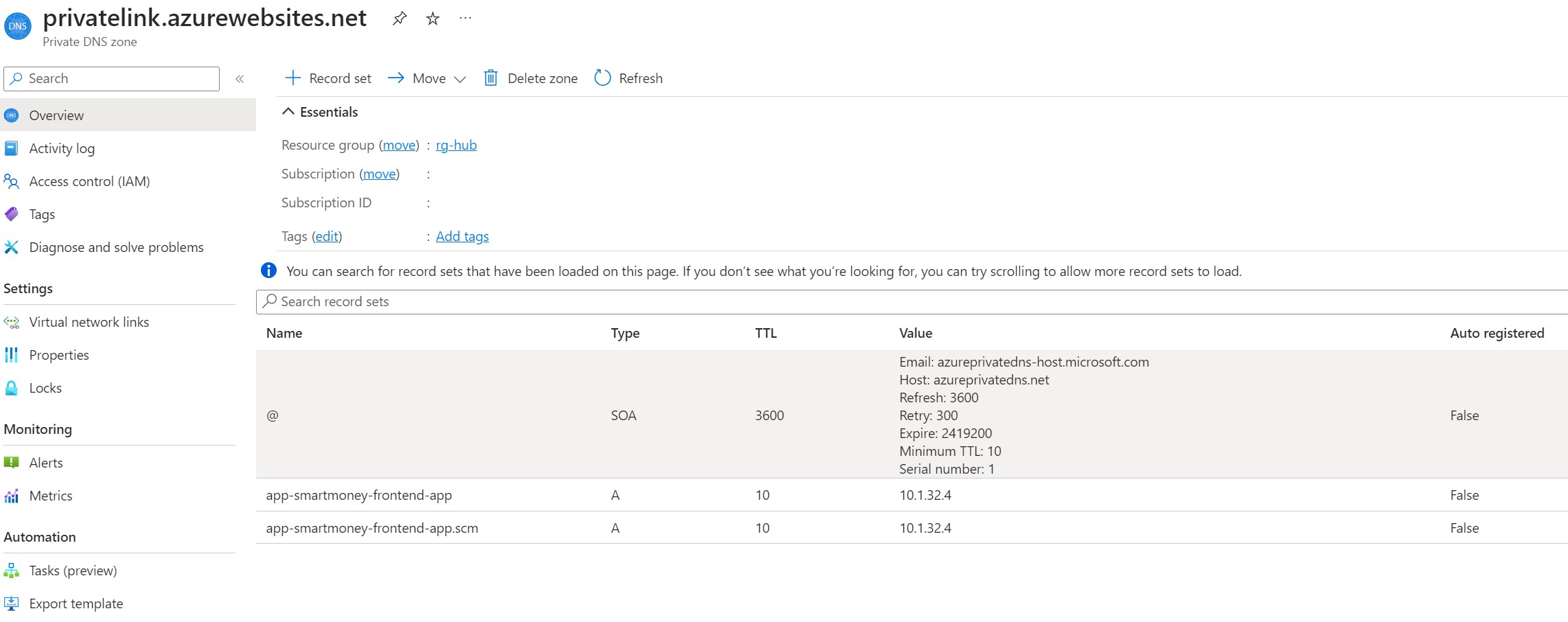Viewport: 1568px width, 622px height.
Task: Mark zone as favorite with star icon
Action: tap(433, 19)
